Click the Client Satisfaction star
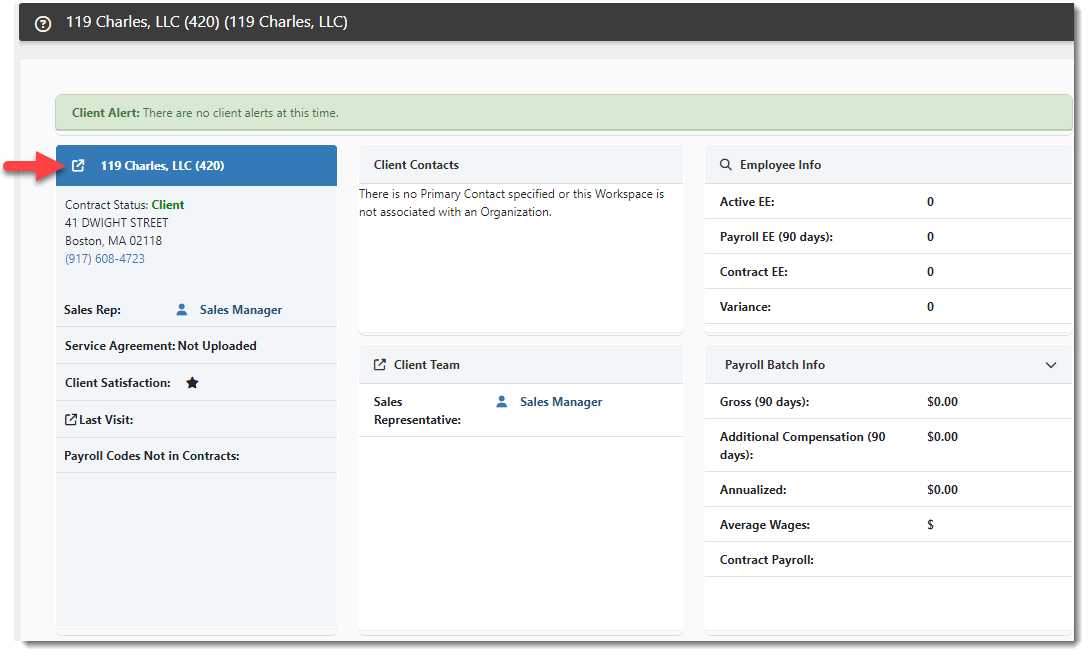This screenshot has width=1089, height=656. [192, 382]
